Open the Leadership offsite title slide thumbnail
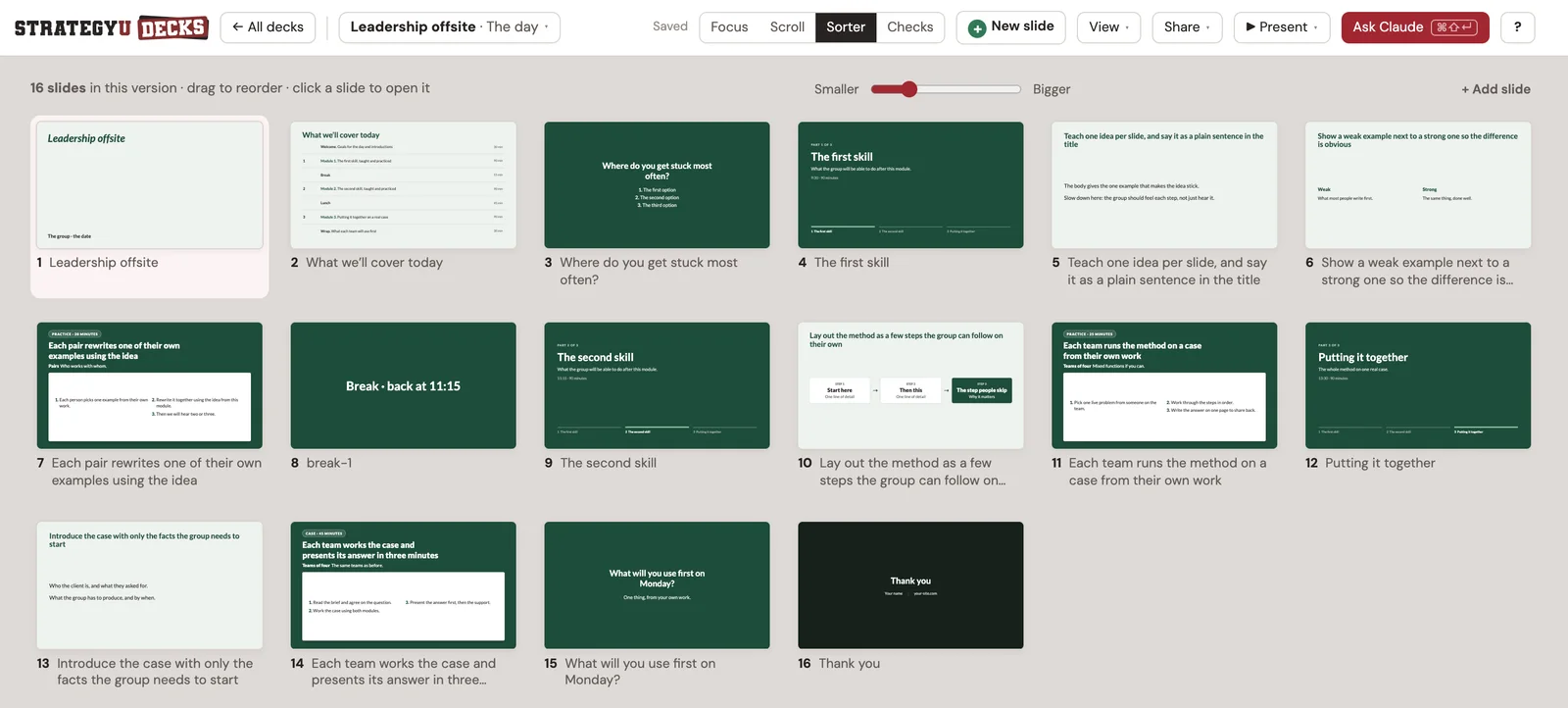 pyautogui.click(x=150, y=185)
